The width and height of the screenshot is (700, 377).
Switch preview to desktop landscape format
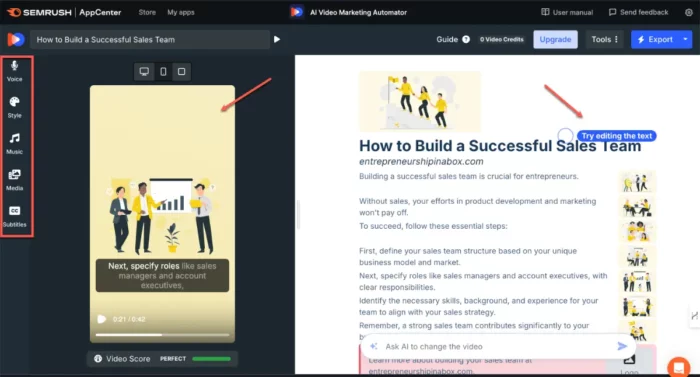coord(144,71)
